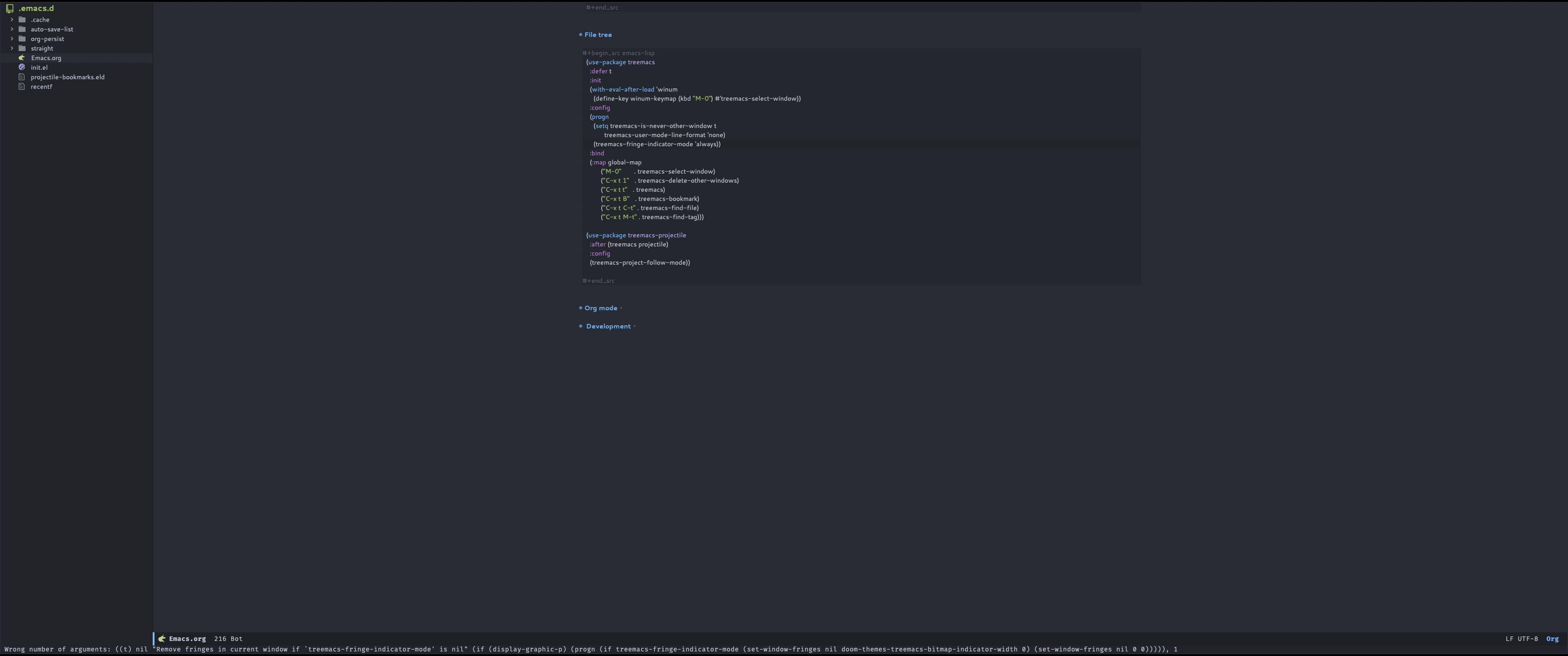Expand the .cache folder
Image resolution: width=1568 pixels, height=656 pixels.
(x=11, y=20)
